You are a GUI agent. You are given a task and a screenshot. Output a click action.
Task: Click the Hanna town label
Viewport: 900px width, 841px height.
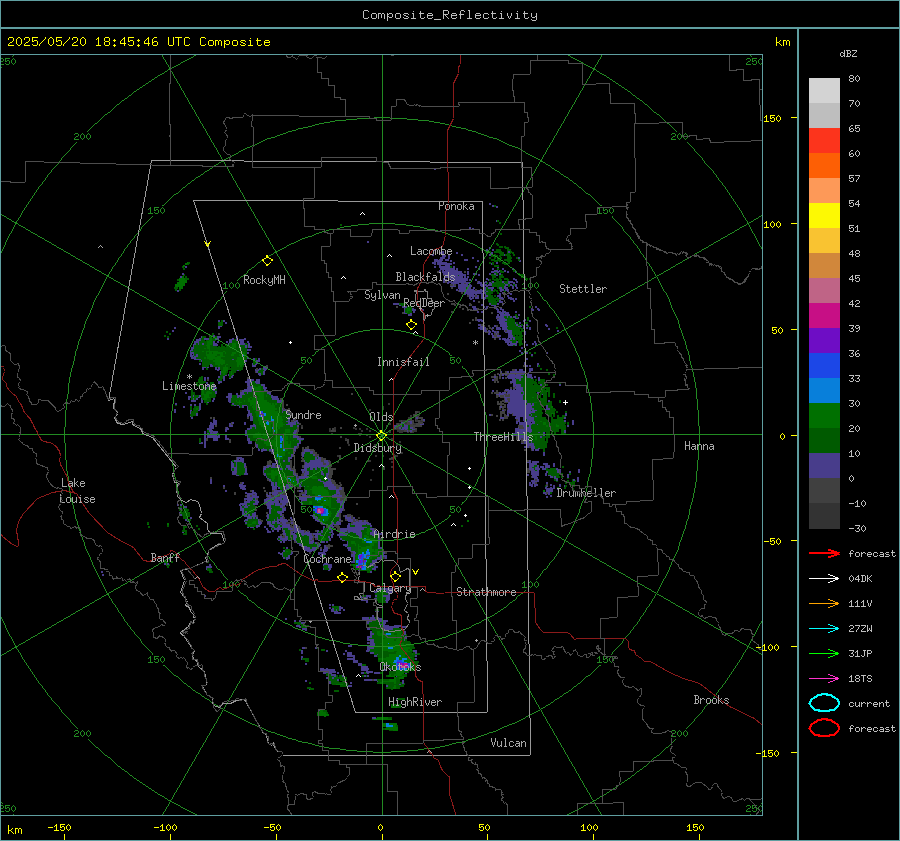pyautogui.click(x=699, y=446)
